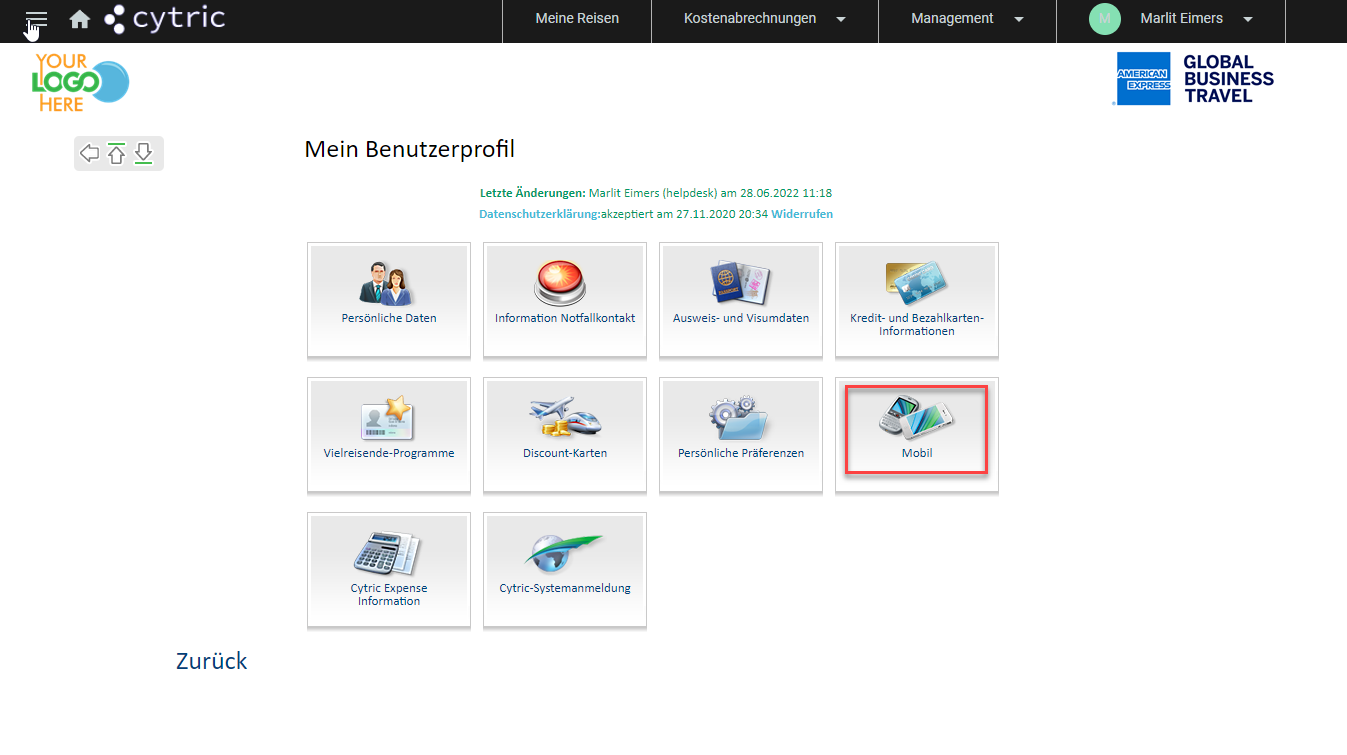Click the American Express Global Business Travel logo
This screenshot has height=755, width=1347.
pyautogui.click(x=1195, y=79)
